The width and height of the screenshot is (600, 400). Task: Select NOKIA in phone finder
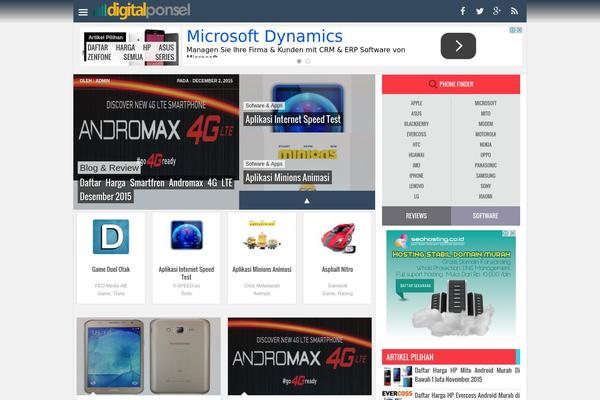pyautogui.click(x=486, y=145)
